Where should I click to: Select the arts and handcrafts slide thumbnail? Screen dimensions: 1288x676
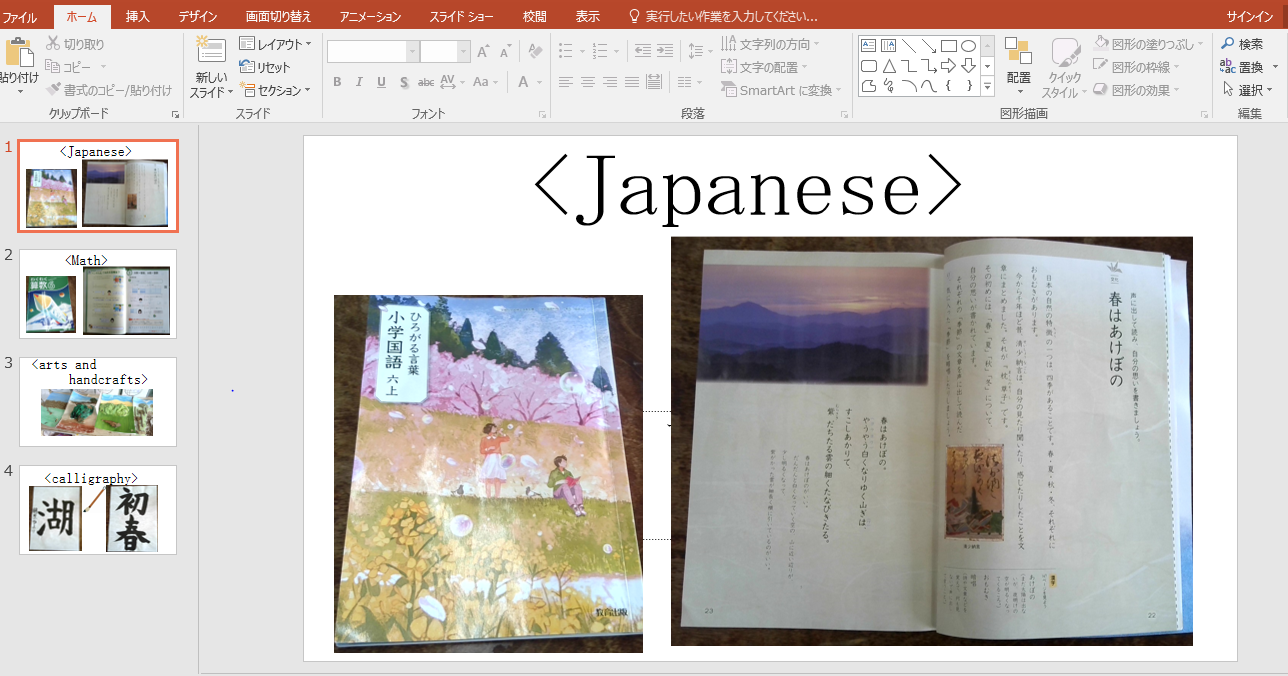coord(98,402)
